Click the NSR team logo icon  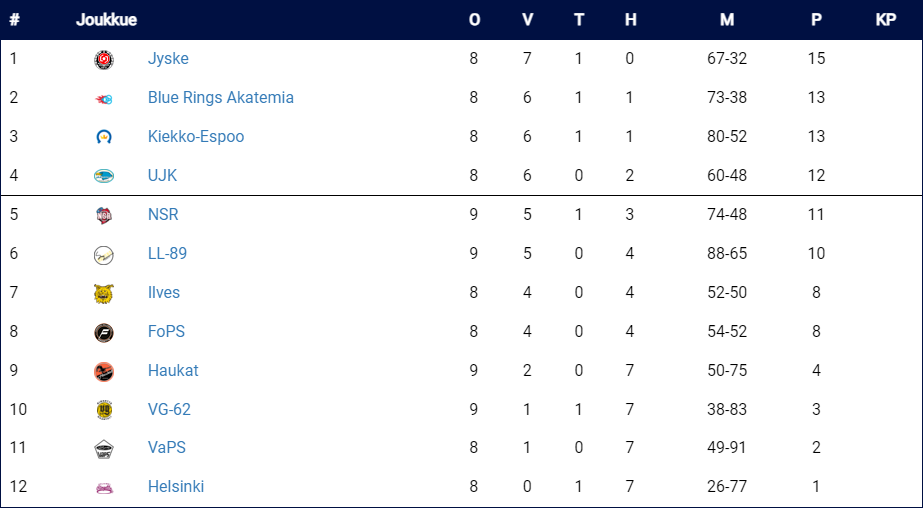pos(104,215)
